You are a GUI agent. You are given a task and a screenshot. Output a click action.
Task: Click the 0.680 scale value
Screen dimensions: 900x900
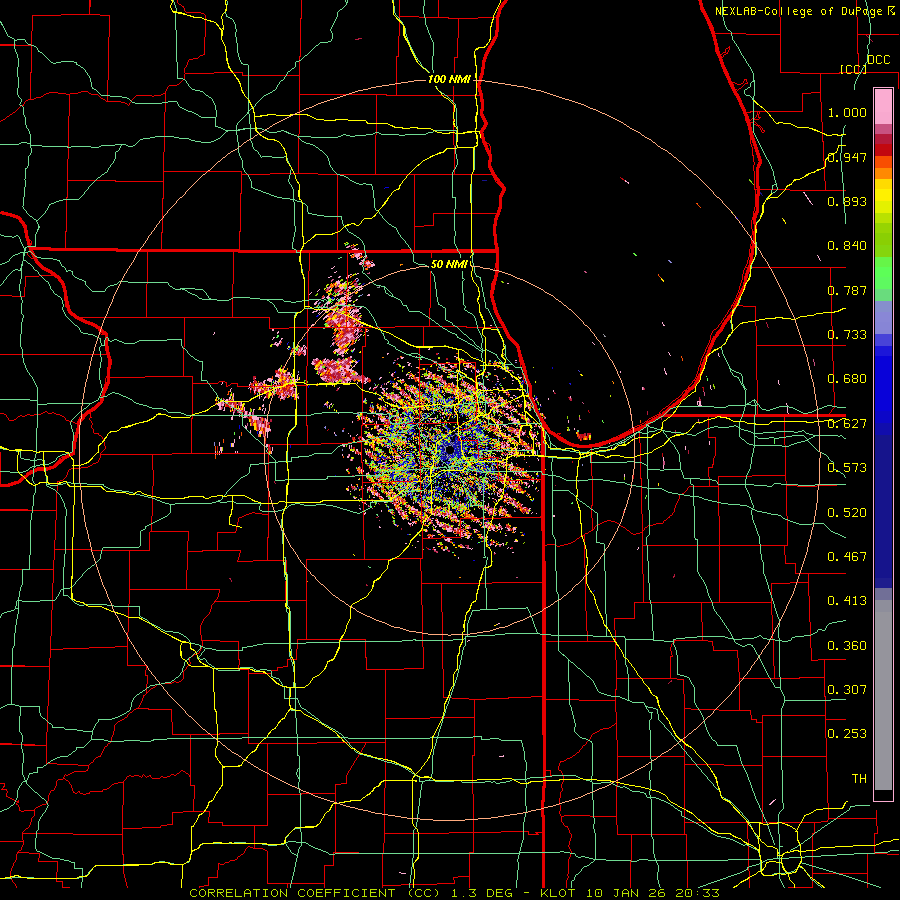coord(847,379)
